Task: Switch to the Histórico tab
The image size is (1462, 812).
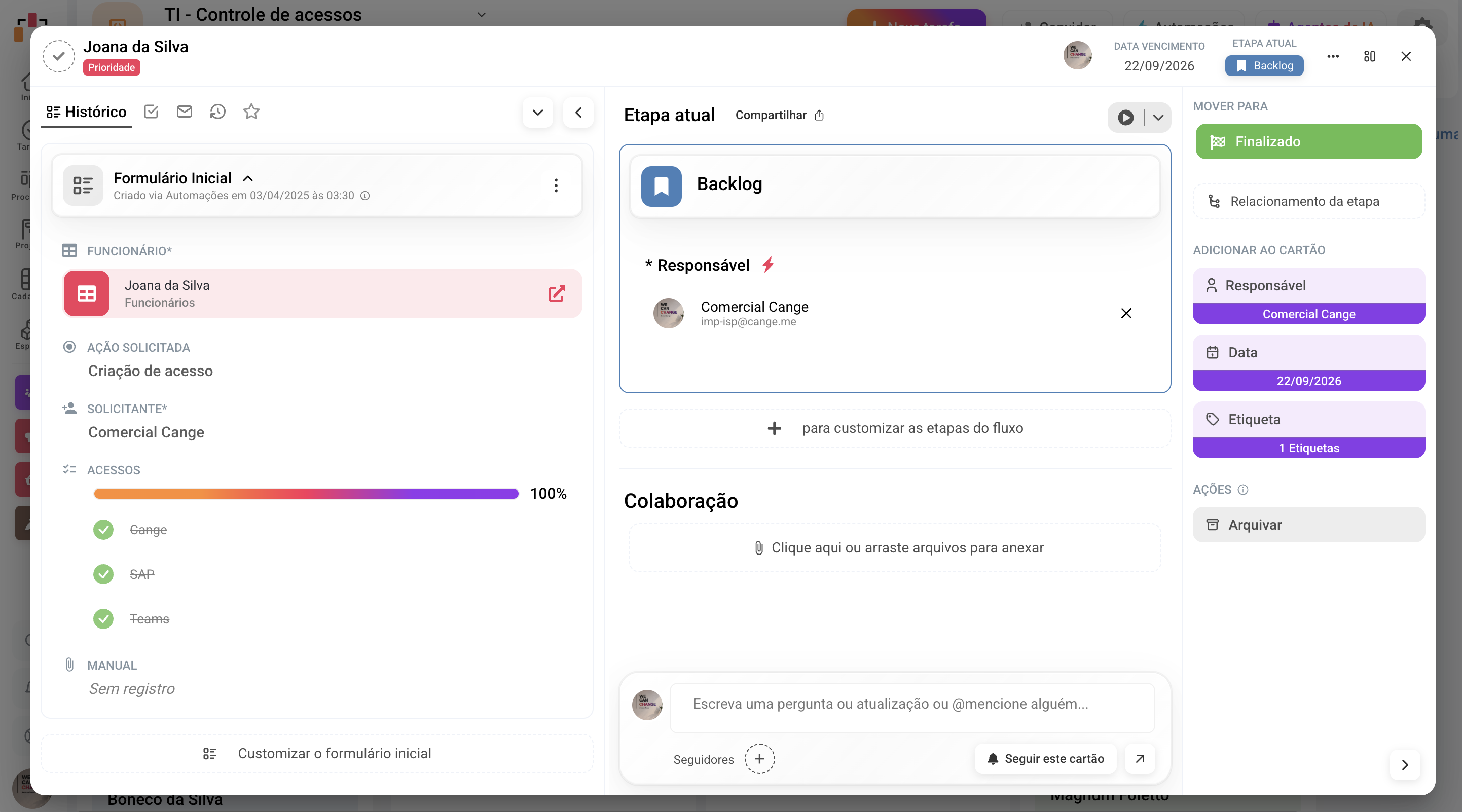Action: coord(86,112)
